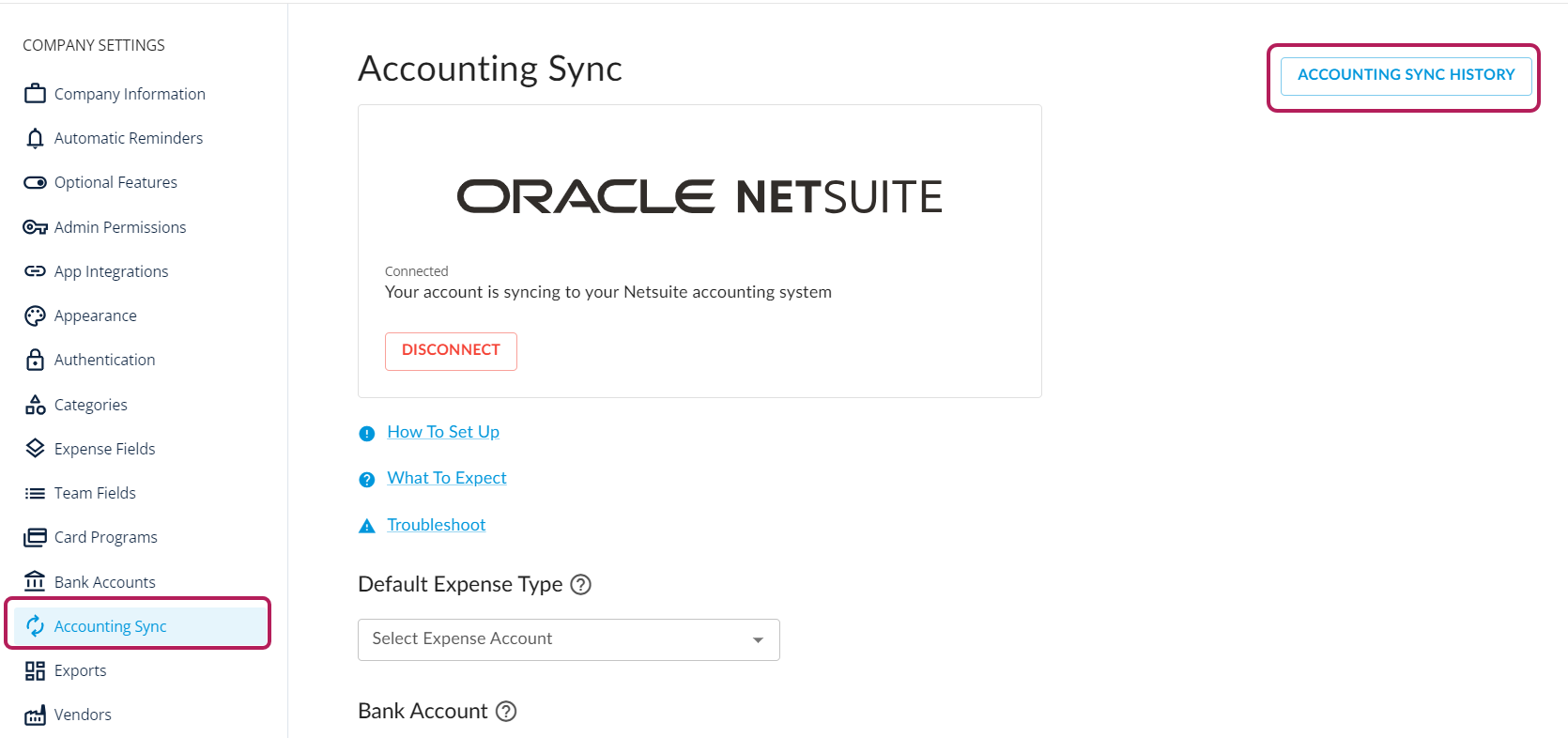This screenshot has width=1568, height=738.
Task: Open the How To Set Up link
Action: 443,432
